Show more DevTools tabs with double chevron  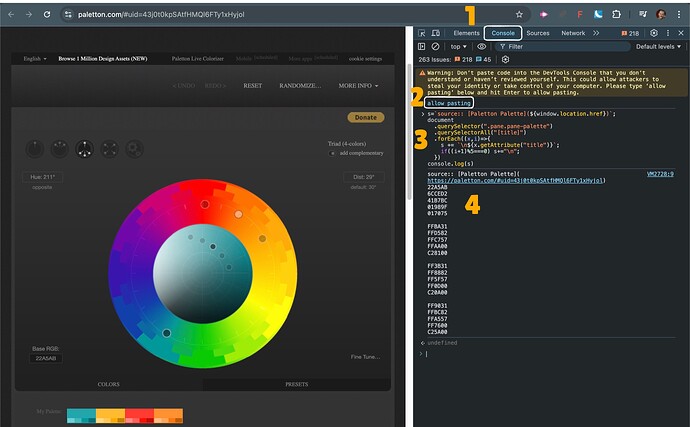coord(596,33)
